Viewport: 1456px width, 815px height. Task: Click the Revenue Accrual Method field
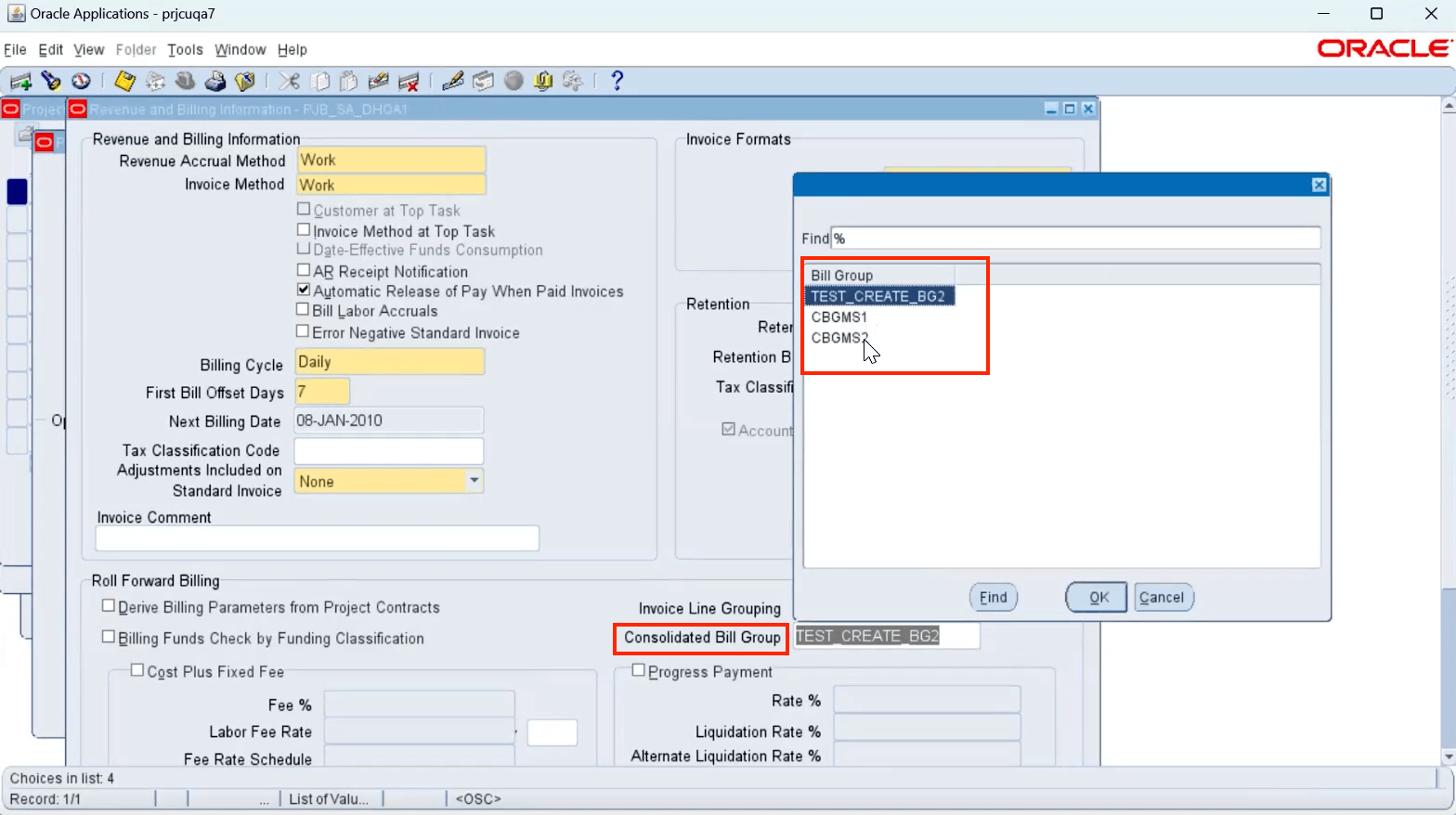[x=391, y=160]
